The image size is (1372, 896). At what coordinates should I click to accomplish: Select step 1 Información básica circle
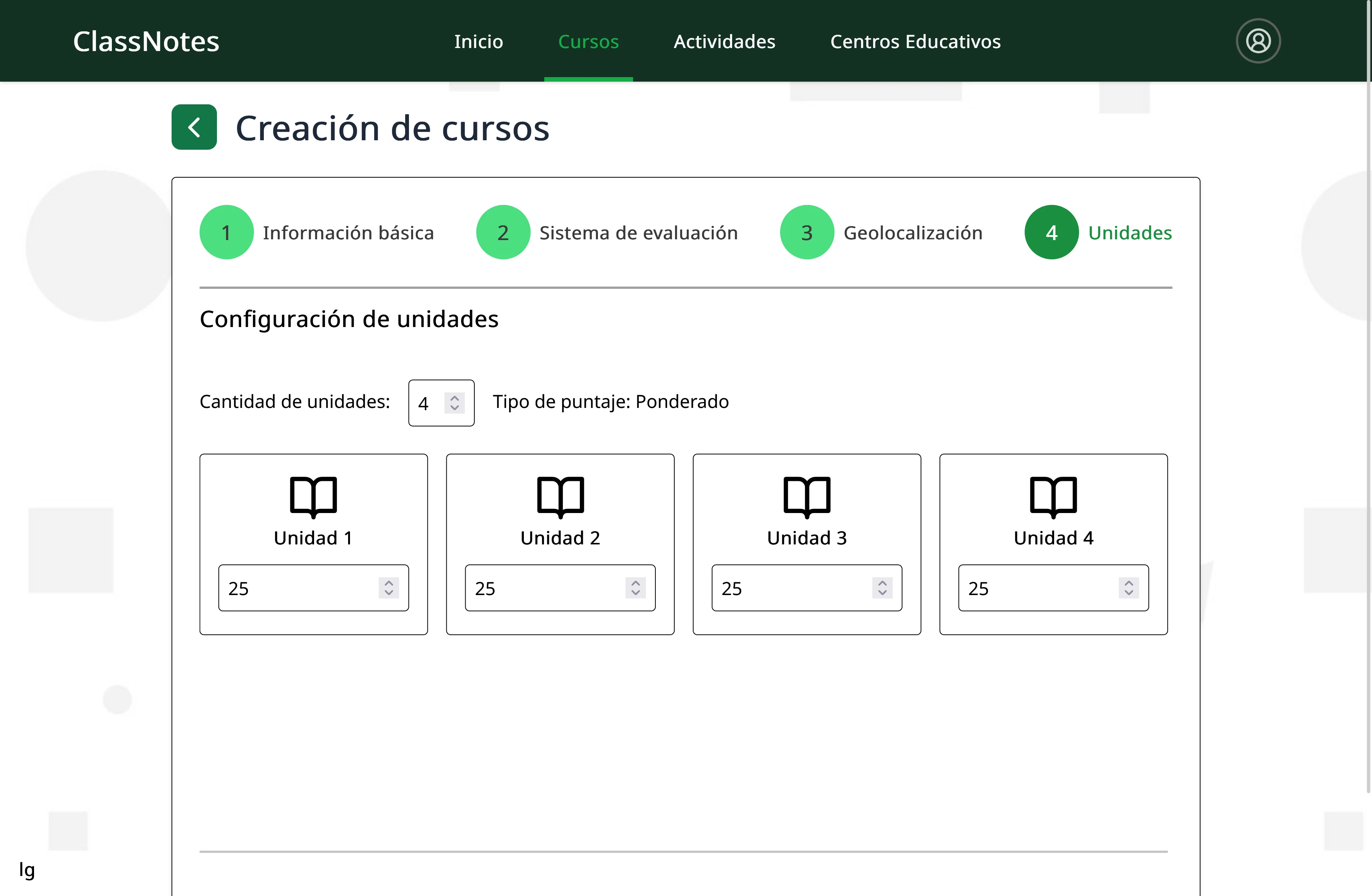coord(226,232)
